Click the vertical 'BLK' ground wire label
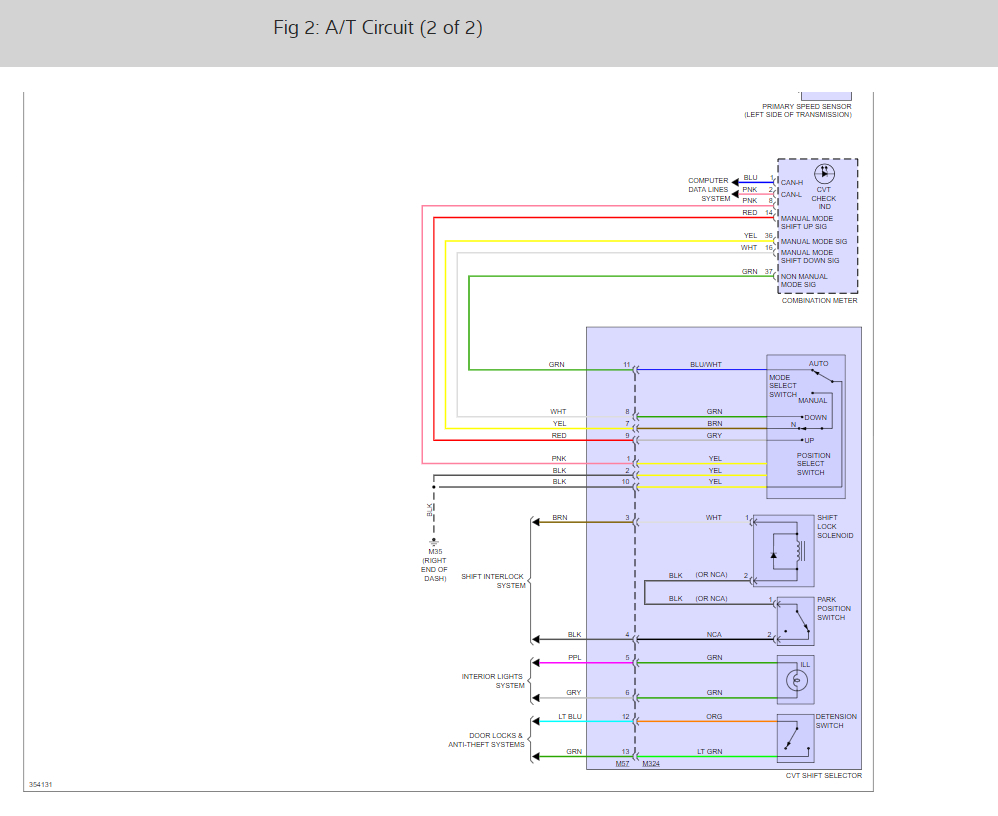Screen dimensions: 998x816 pos(429,509)
